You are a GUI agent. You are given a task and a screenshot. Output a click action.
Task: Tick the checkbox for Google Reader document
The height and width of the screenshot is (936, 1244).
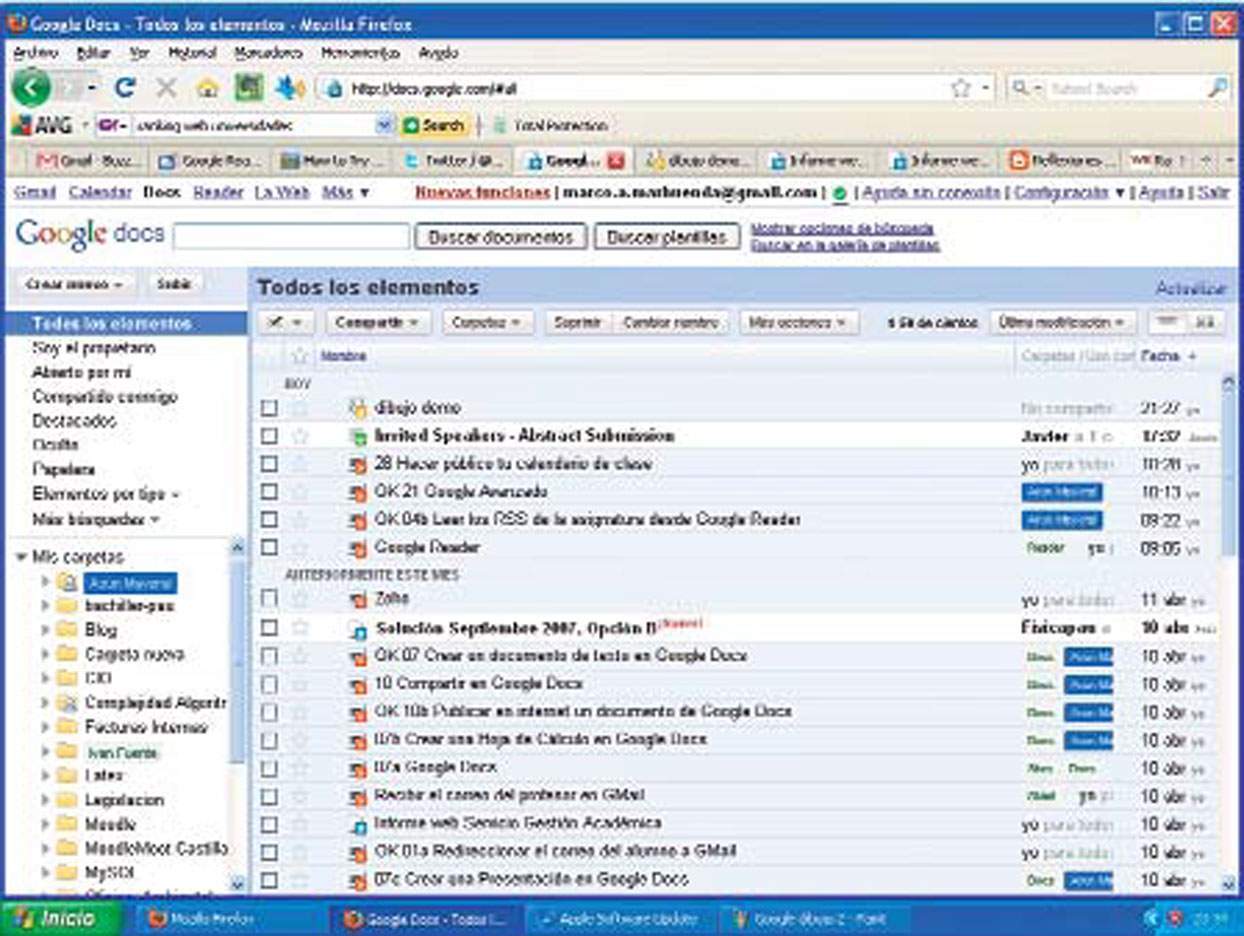(269, 548)
